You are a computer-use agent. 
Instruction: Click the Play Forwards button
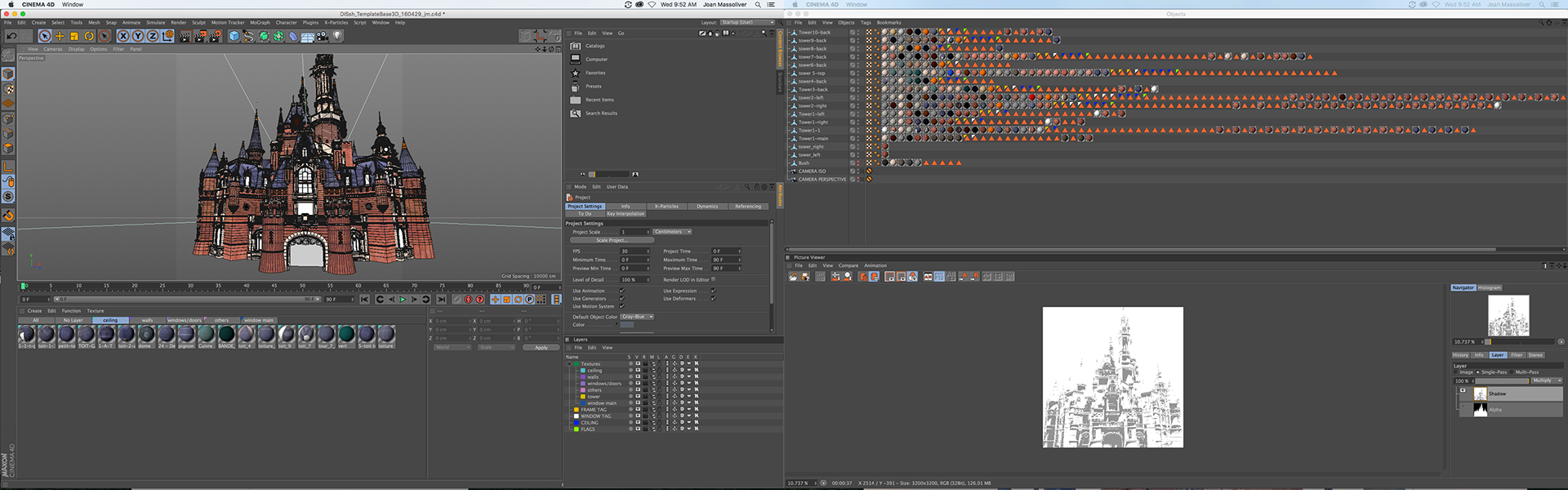coord(403,299)
